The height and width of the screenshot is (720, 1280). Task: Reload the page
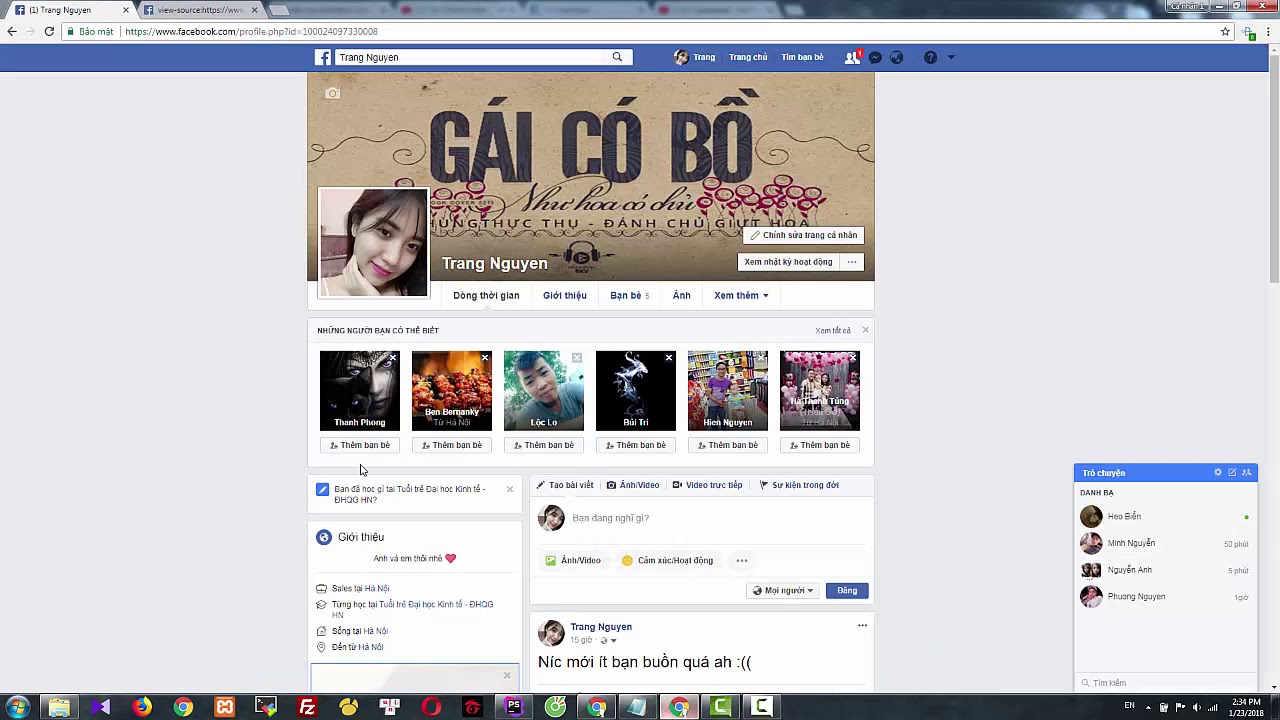pos(48,31)
